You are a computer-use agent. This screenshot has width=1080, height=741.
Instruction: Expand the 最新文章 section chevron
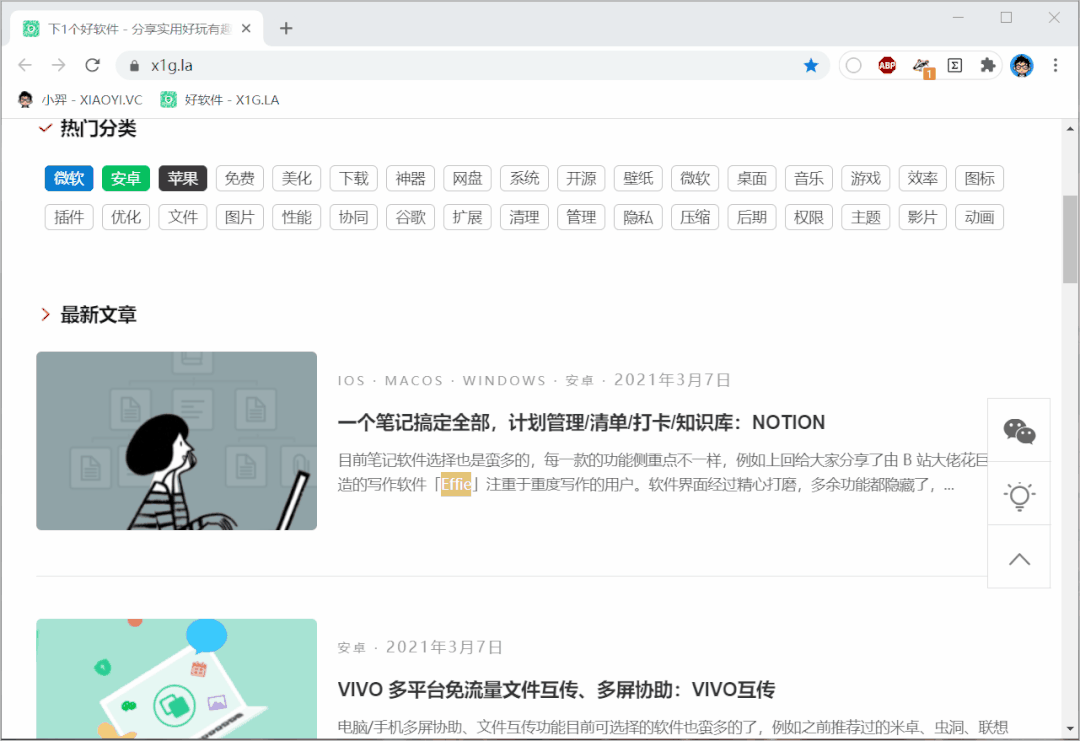tap(45, 315)
